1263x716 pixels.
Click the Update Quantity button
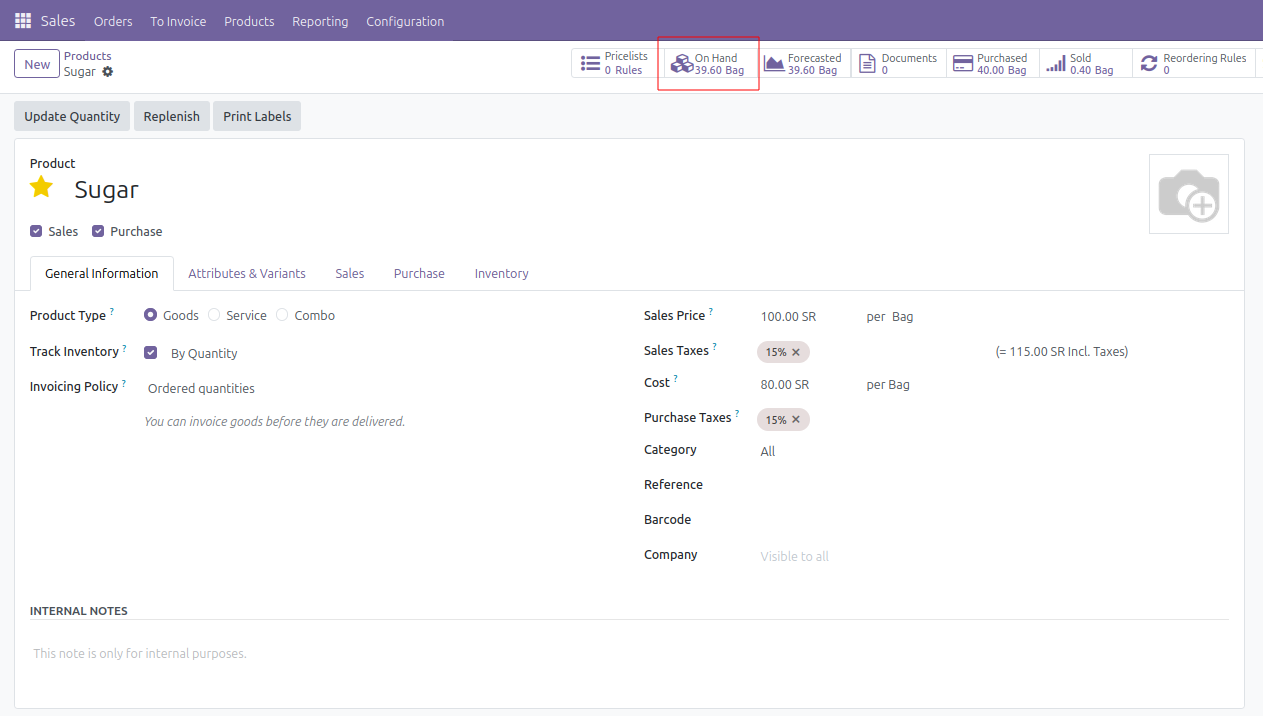click(72, 116)
